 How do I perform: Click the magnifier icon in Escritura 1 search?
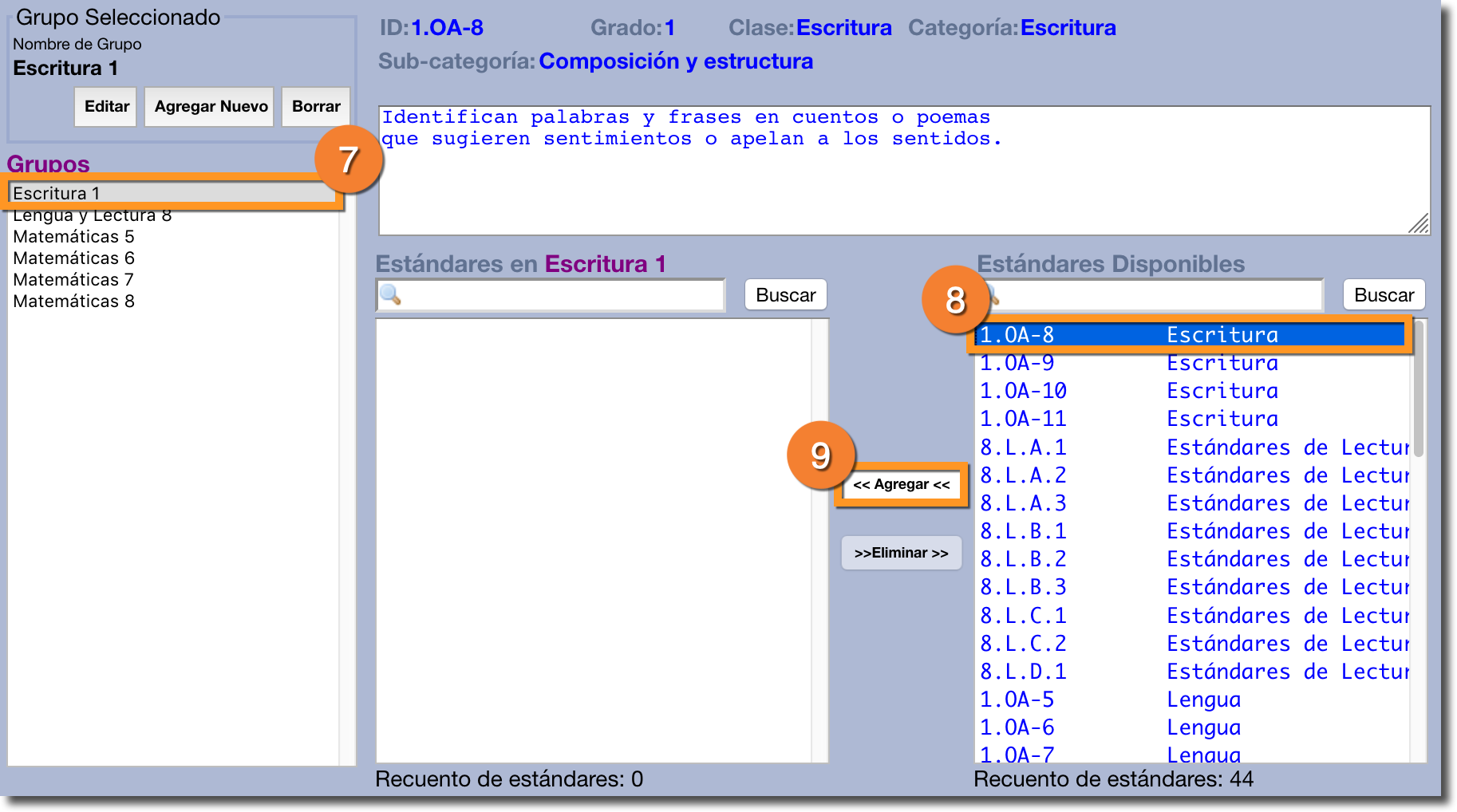tap(390, 295)
